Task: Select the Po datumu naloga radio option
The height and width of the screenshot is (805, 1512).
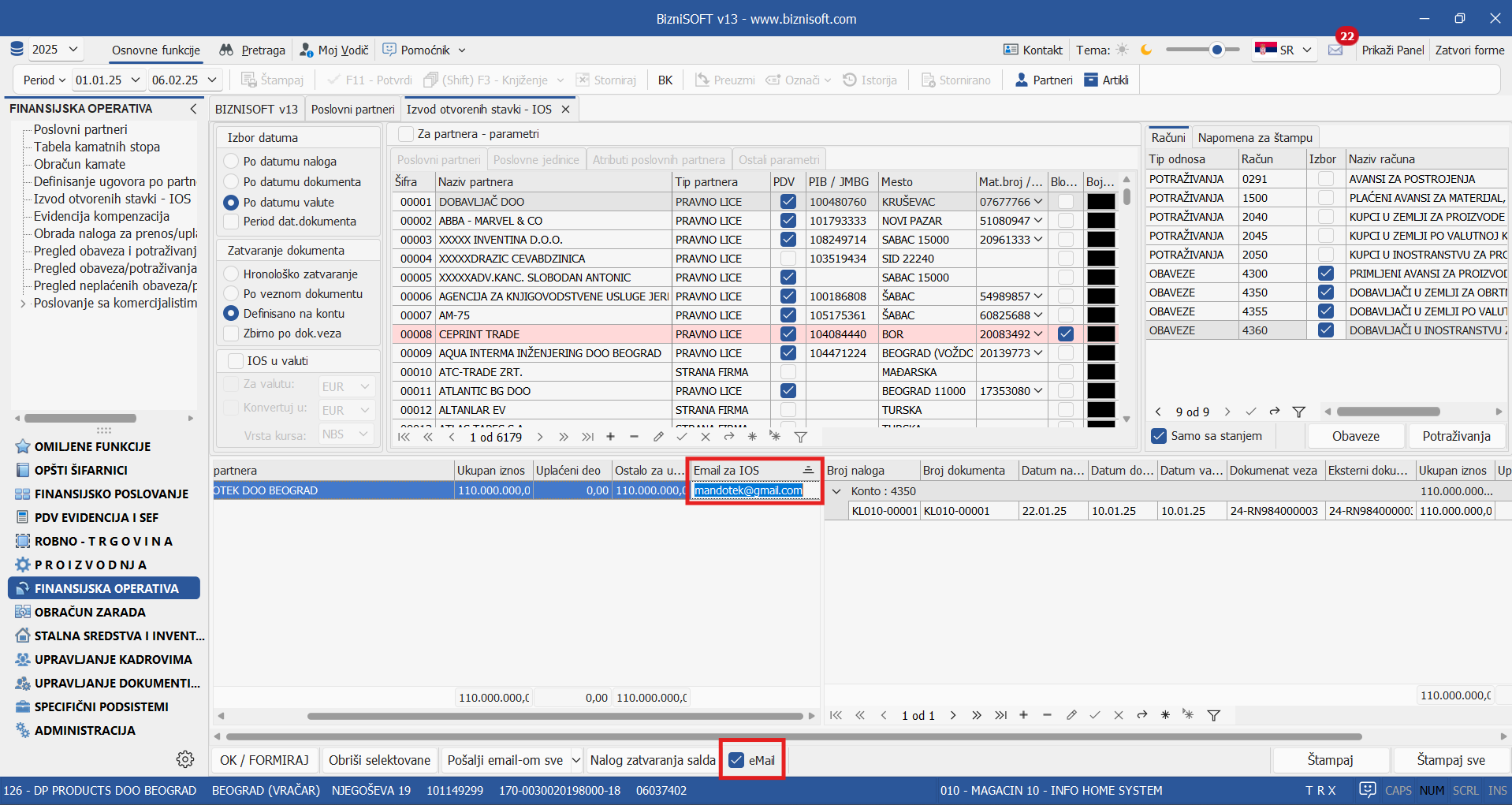Action: [231, 161]
